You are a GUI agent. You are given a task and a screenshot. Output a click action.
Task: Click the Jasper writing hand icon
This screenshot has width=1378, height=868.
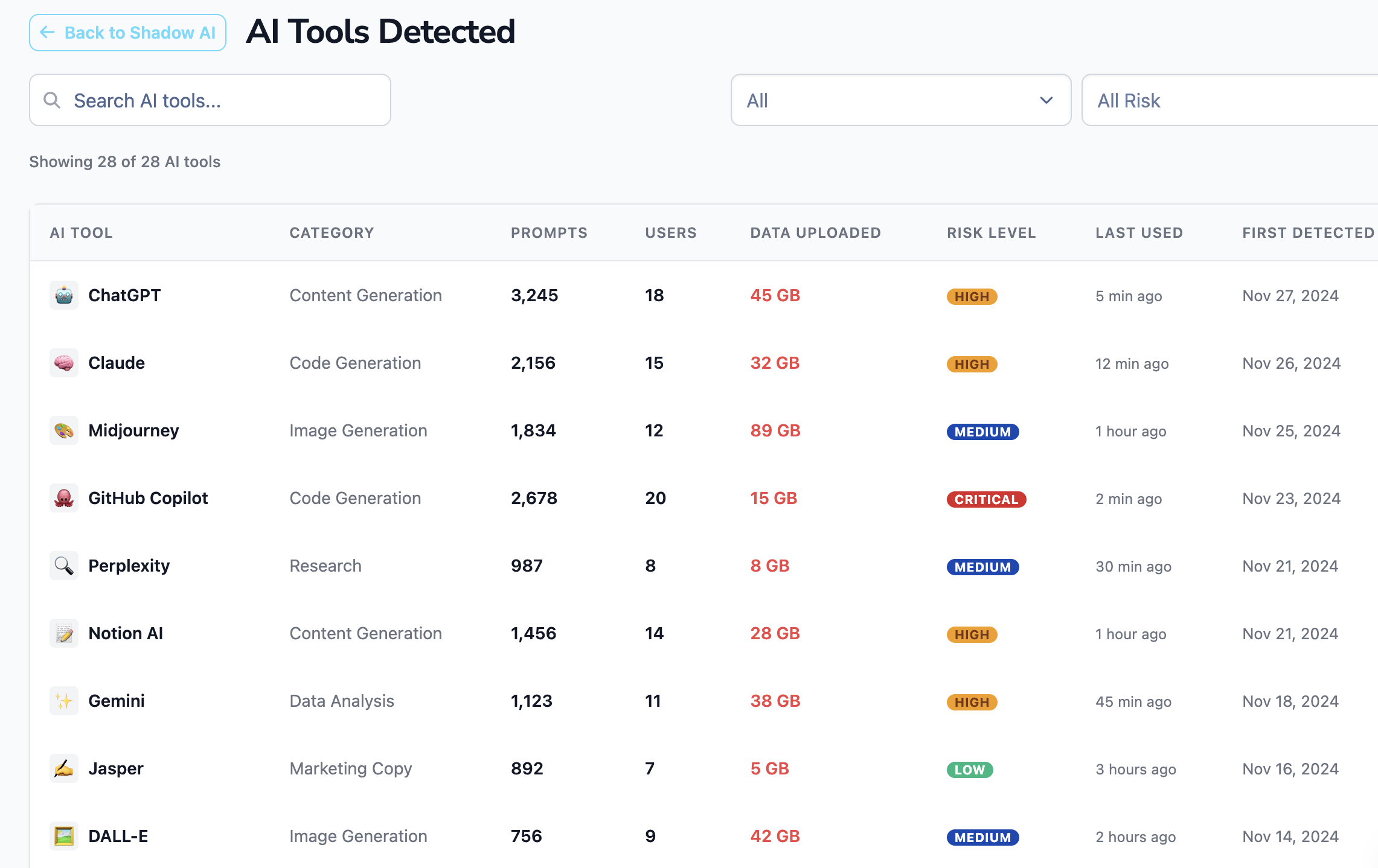64,768
